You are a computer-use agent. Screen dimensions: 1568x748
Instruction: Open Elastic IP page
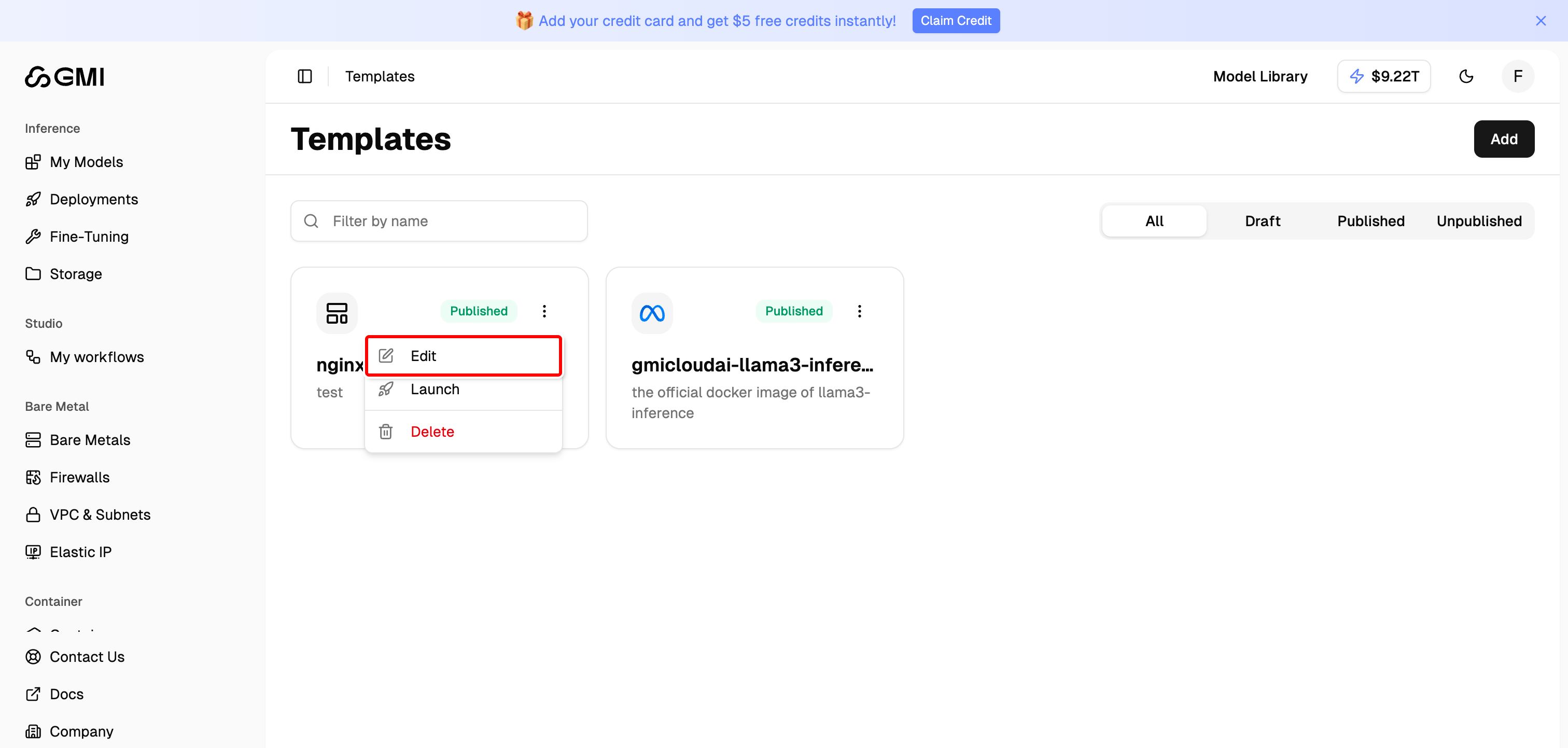pyautogui.click(x=80, y=552)
